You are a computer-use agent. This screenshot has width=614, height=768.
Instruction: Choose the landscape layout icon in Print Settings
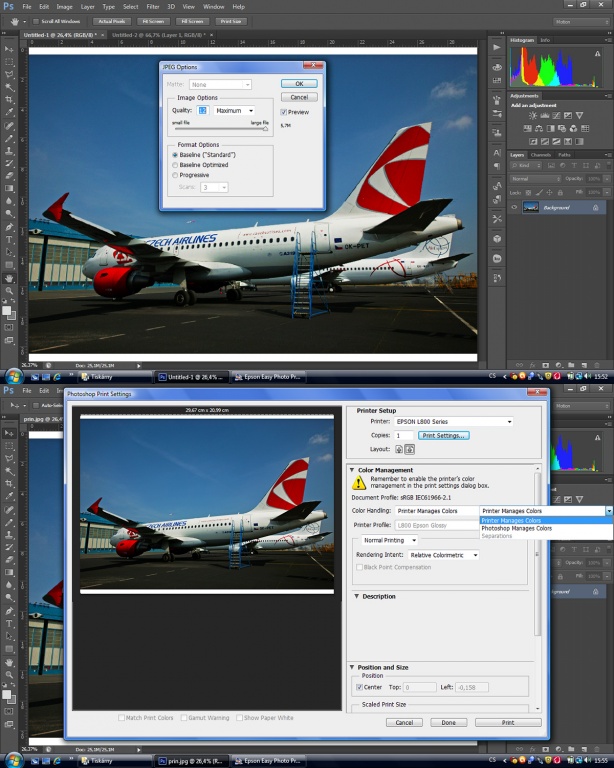410,449
